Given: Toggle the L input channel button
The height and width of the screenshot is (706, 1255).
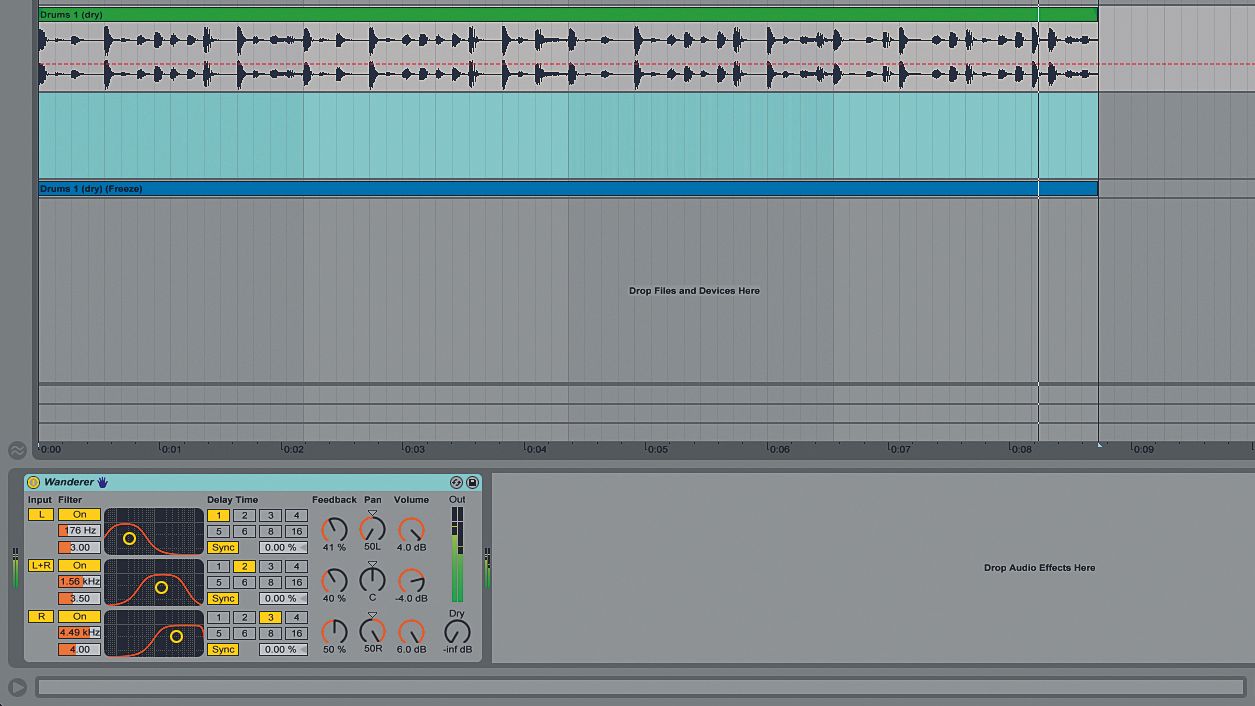Looking at the screenshot, I should point(40,515).
